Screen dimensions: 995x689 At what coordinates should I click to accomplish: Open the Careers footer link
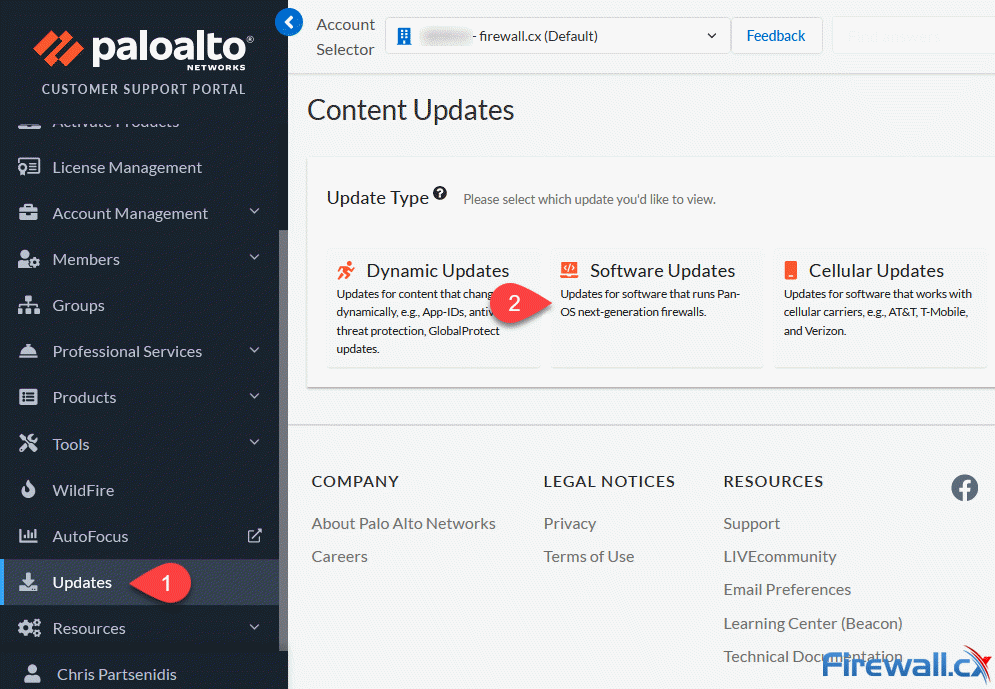[339, 556]
